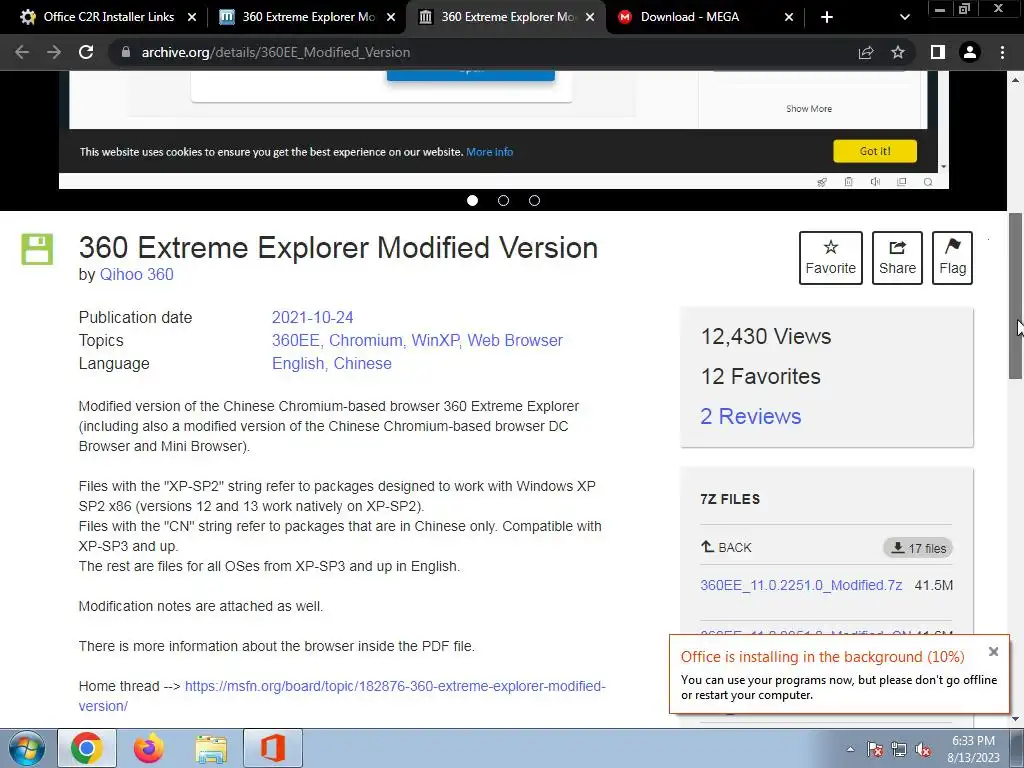Viewport: 1024px width, 768px height.
Task: Close the Office installing notification
Action: pos(993,651)
